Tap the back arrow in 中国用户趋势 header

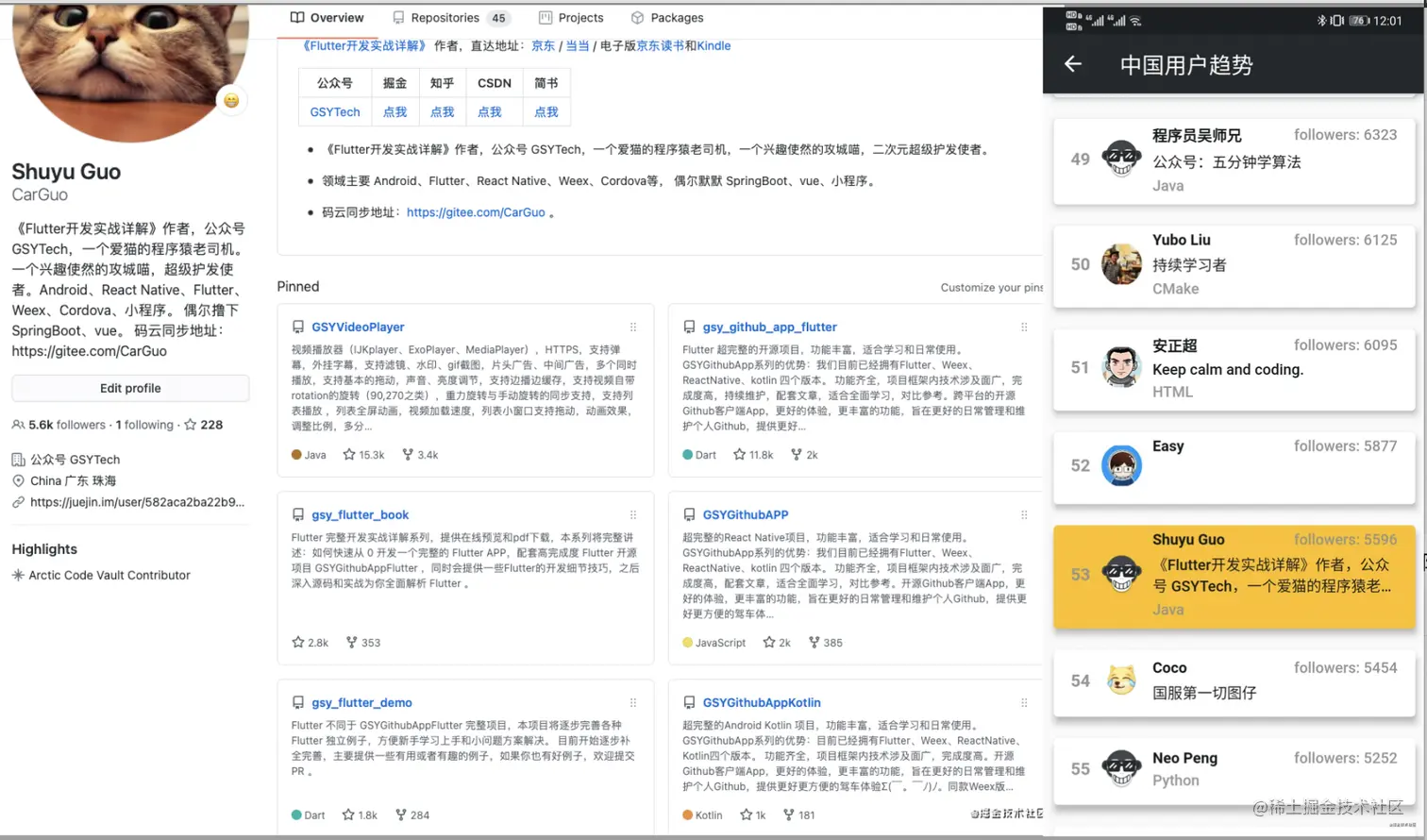(x=1072, y=64)
